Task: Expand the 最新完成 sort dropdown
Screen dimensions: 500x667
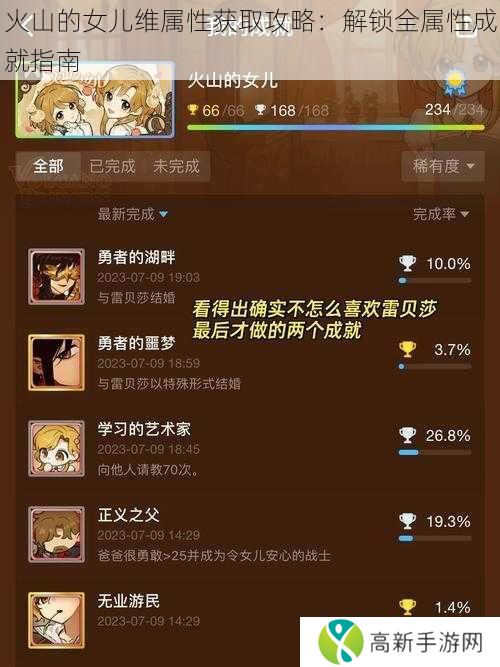Action: click(133, 214)
